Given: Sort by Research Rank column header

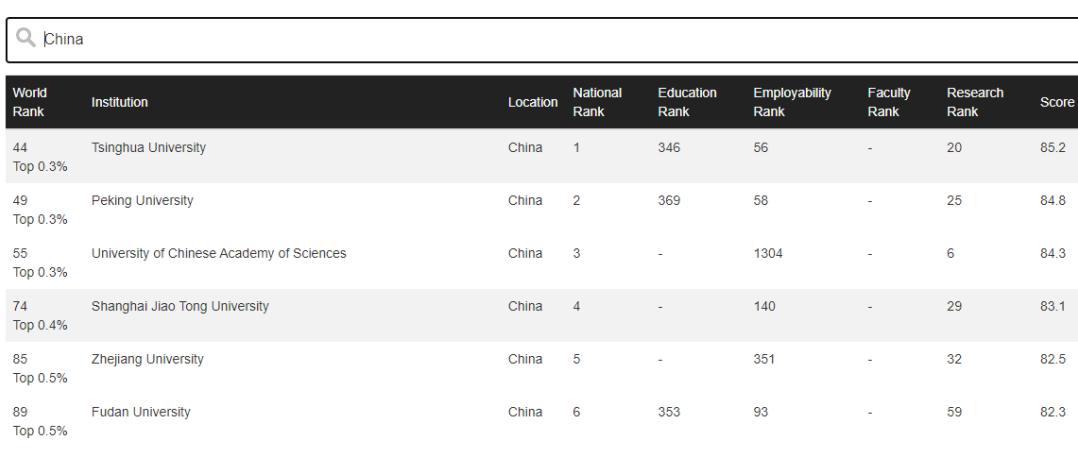Looking at the screenshot, I should (x=975, y=102).
